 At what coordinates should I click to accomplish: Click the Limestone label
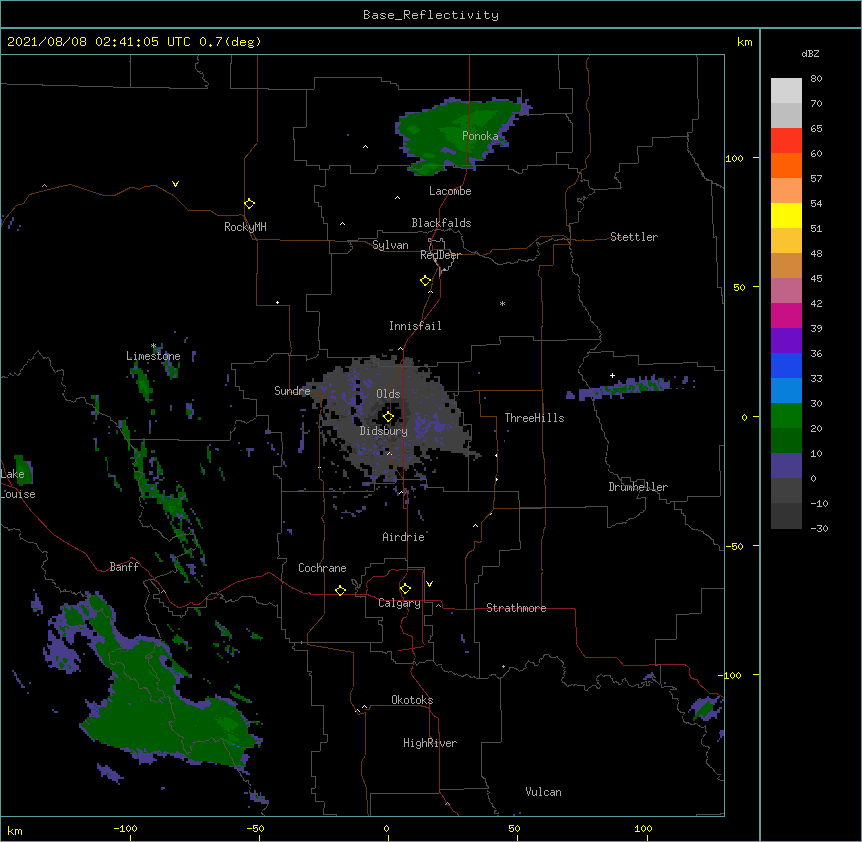point(153,356)
